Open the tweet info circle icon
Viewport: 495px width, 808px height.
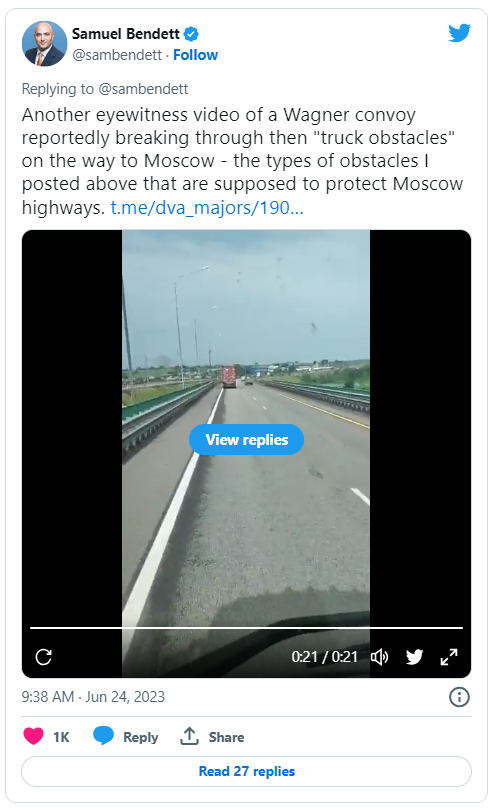(x=459, y=697)
